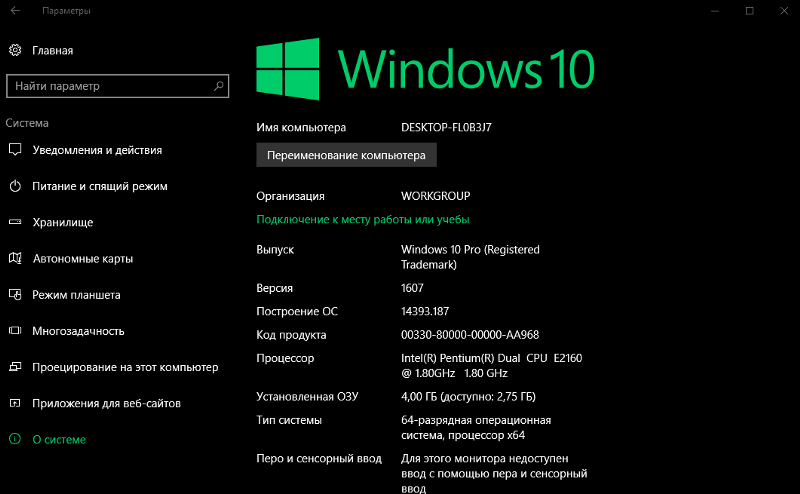This screenshot has height=494, width=800.
Task: Maximize the Параметры window
Action: [749, 11]
